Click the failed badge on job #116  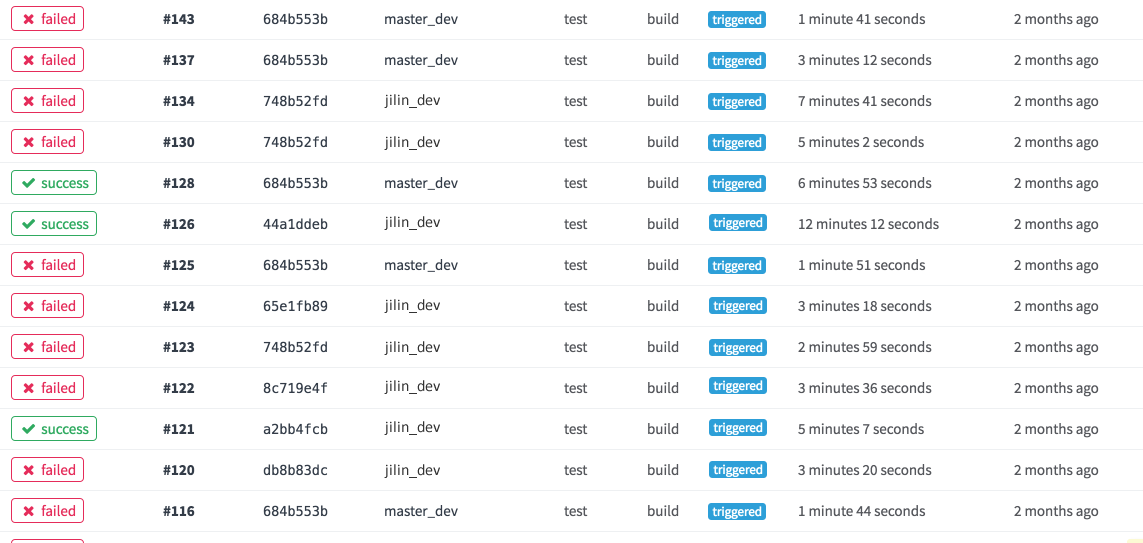pyautogui.click(x=47, y=511)
